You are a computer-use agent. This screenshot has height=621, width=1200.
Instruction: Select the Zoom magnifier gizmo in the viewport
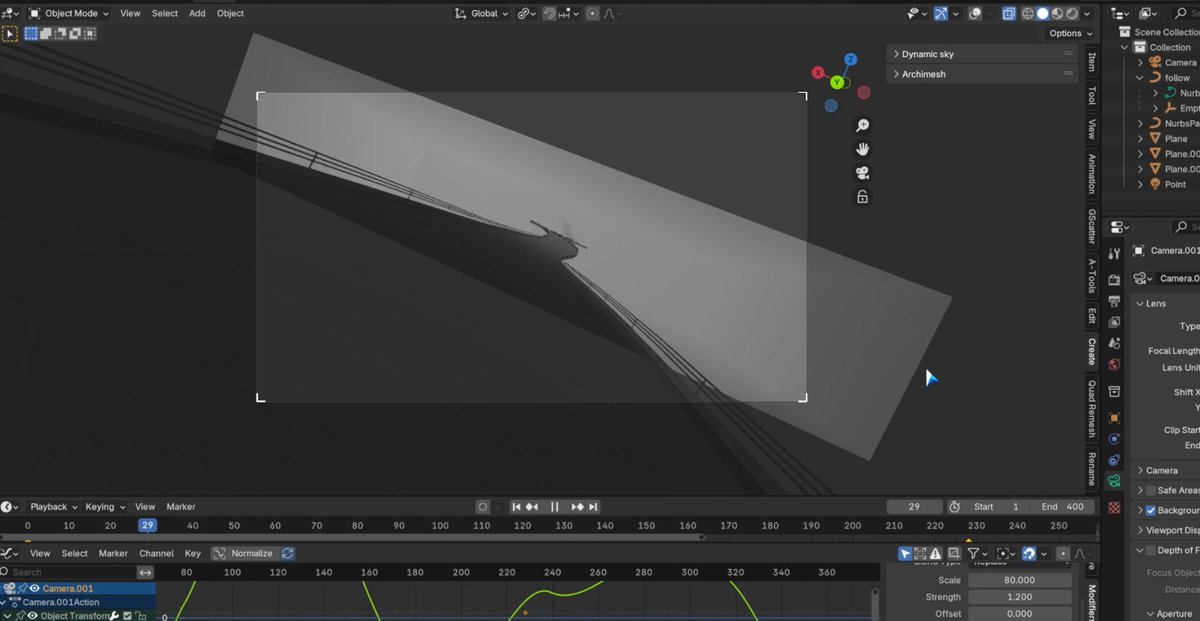(x=862, y=124)
